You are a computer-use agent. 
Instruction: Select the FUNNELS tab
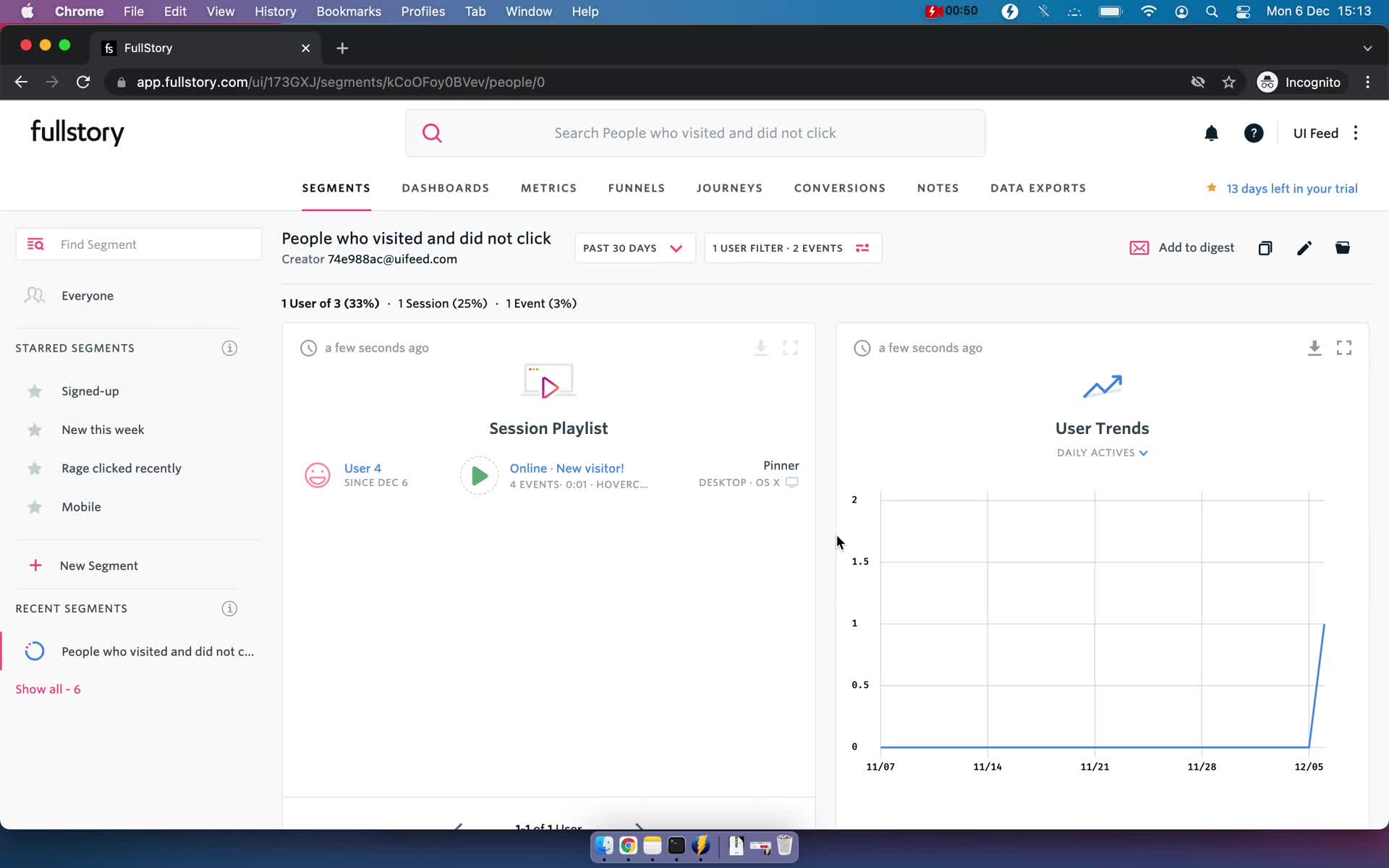pos(637,188)
